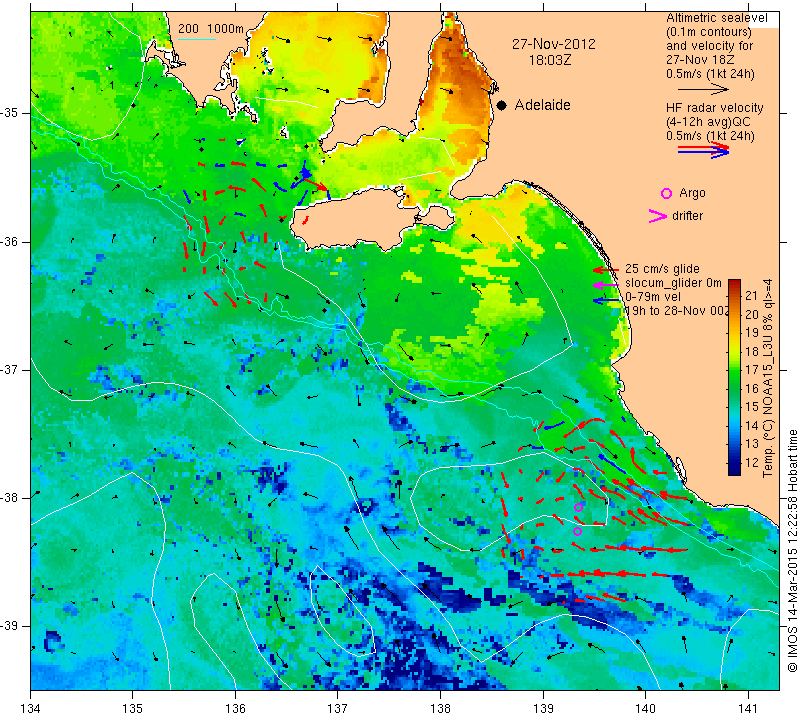
Task: Click the latitude axis label -39
Action: (10, 626)
